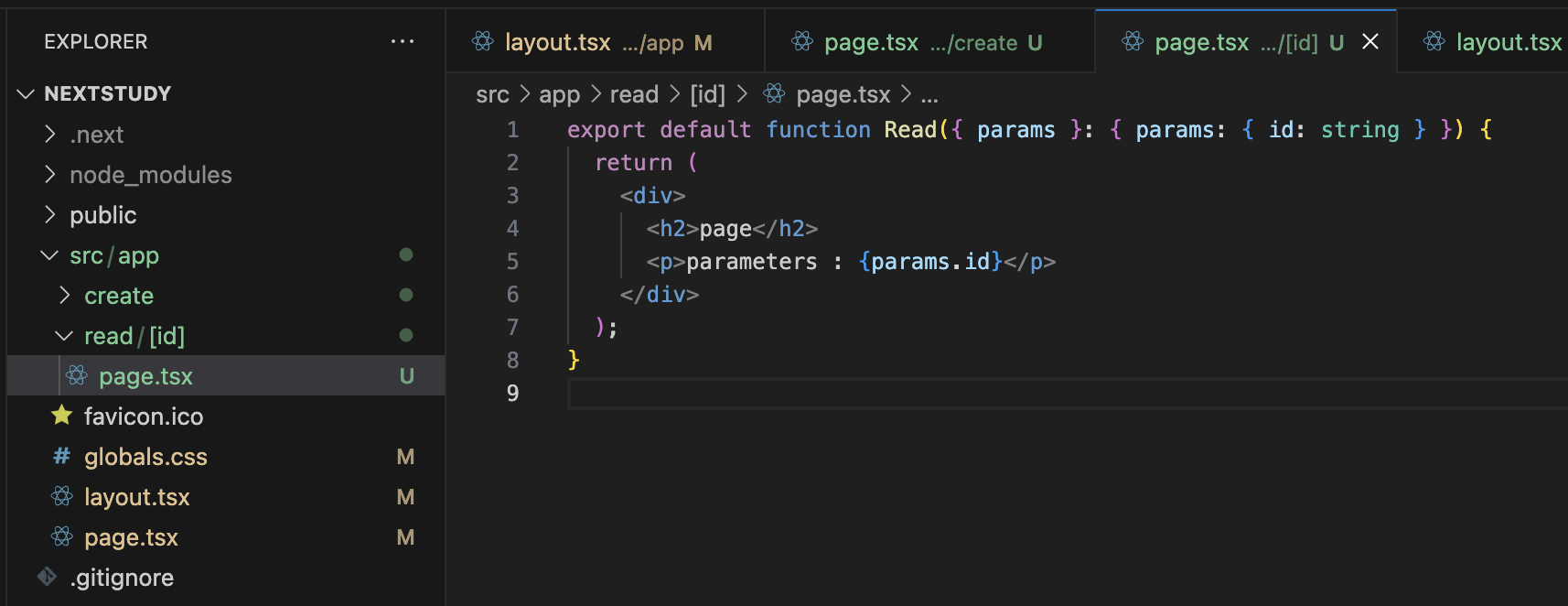Click 'Read' function name in code
Viewport: 1568px width, 606px height.
910,130
